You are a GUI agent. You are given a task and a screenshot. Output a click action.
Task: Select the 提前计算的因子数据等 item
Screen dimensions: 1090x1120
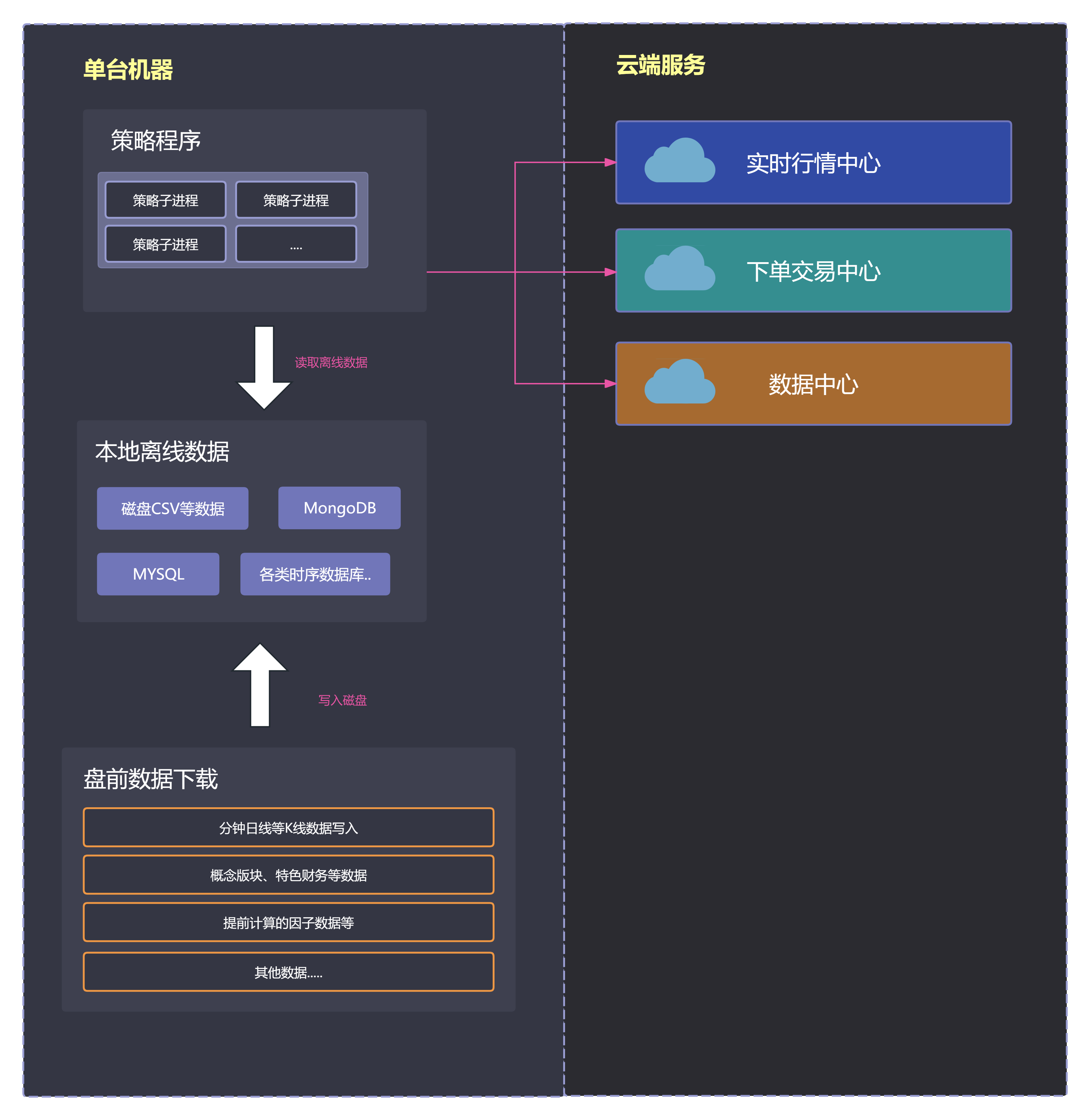coord(289,922)
